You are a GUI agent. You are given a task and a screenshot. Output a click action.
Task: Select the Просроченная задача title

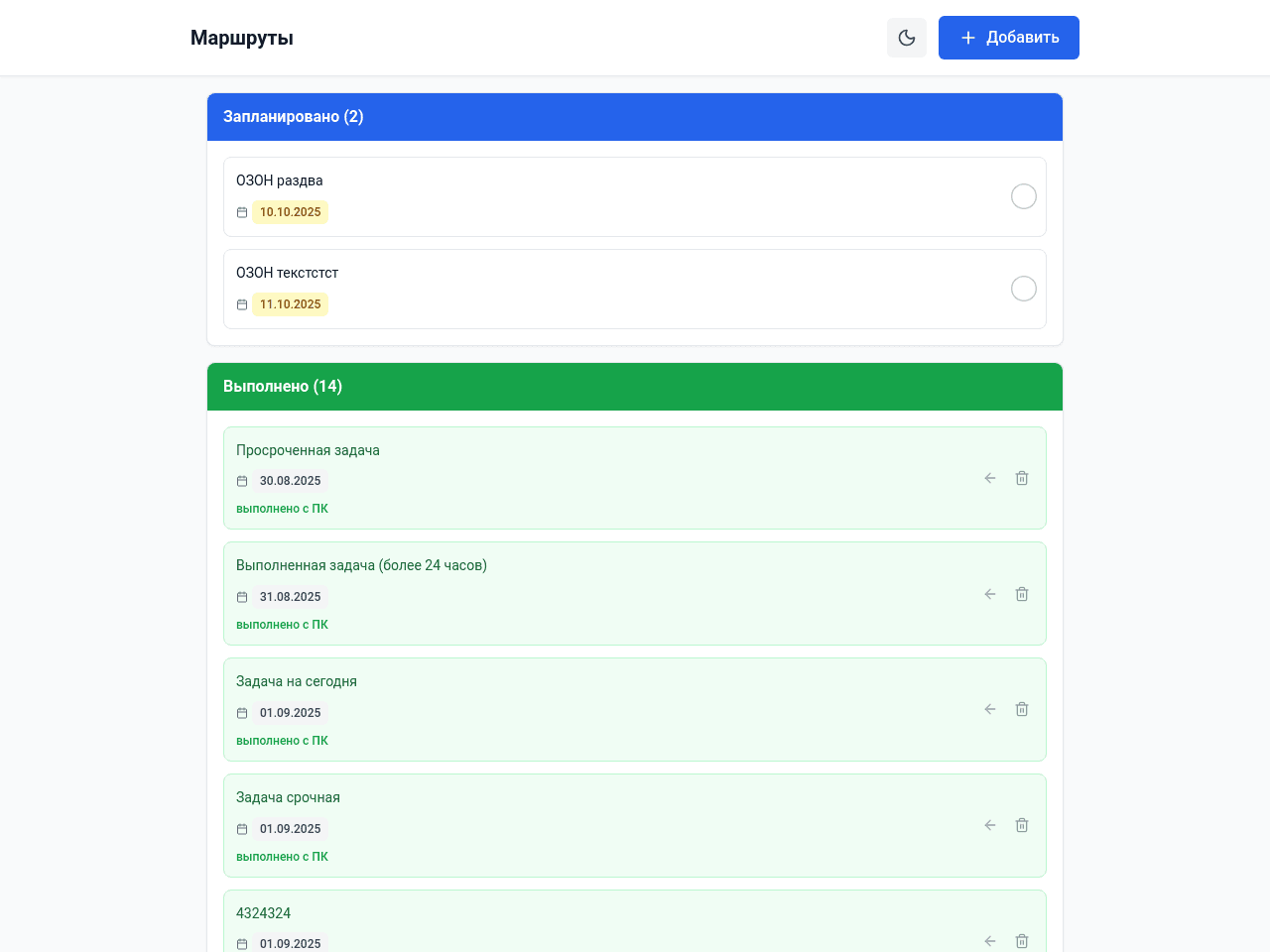[x=308, y=450]
